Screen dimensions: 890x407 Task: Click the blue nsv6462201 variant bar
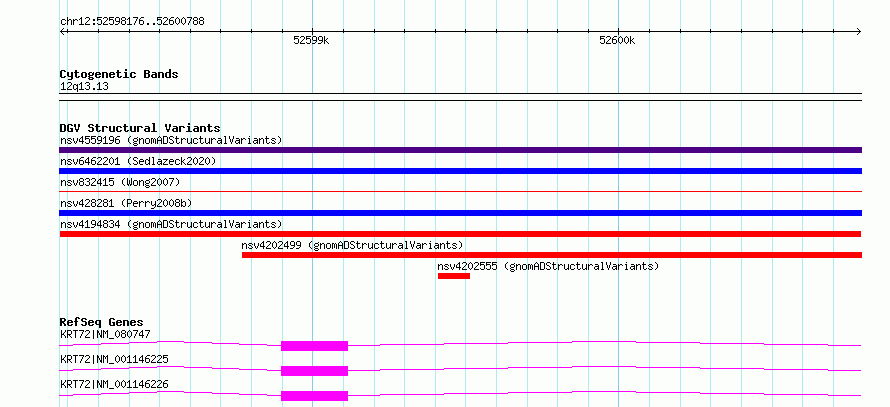coord(460,171)
